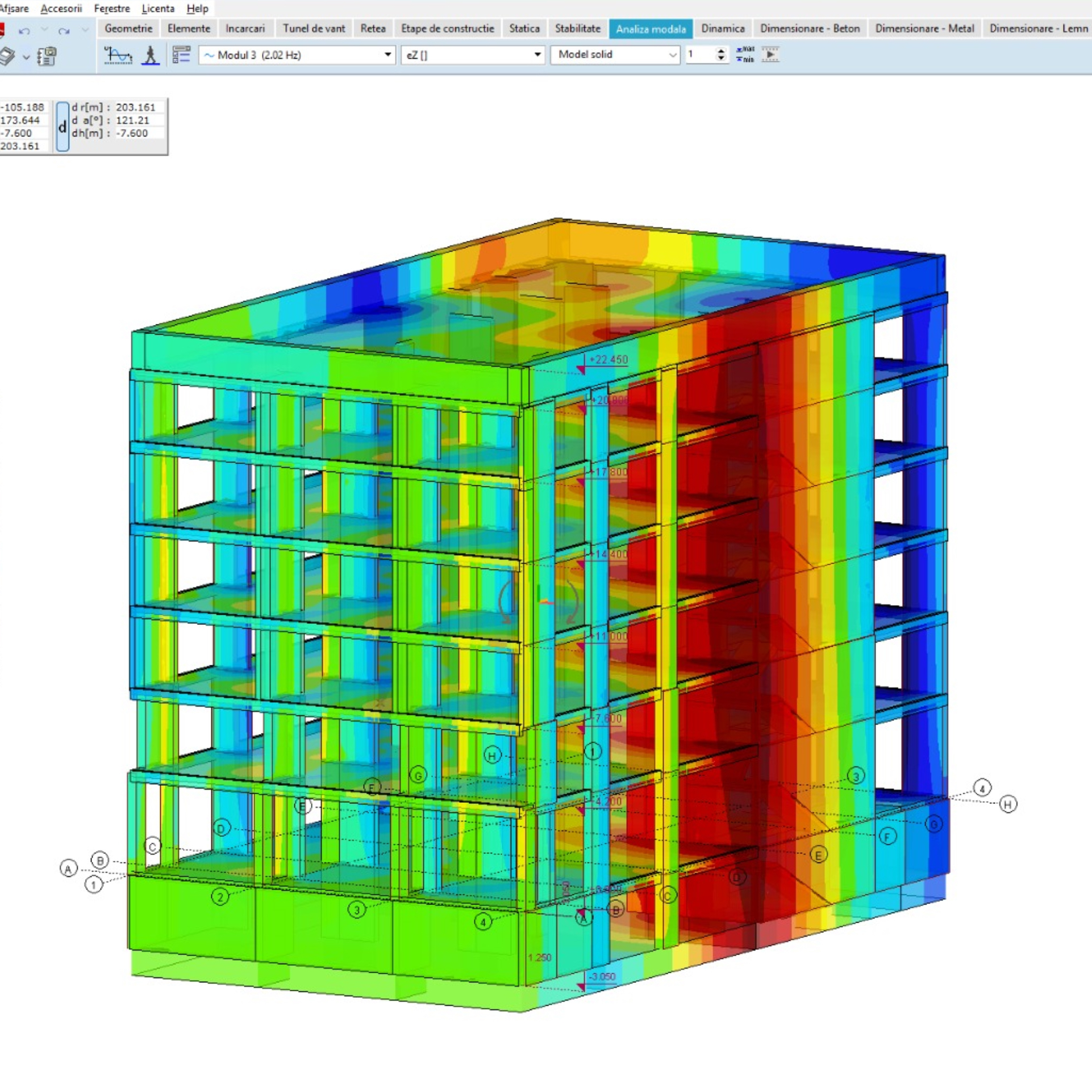Open the Accesorii menu
The image size is (1092, 1092).
click(61, 9)
